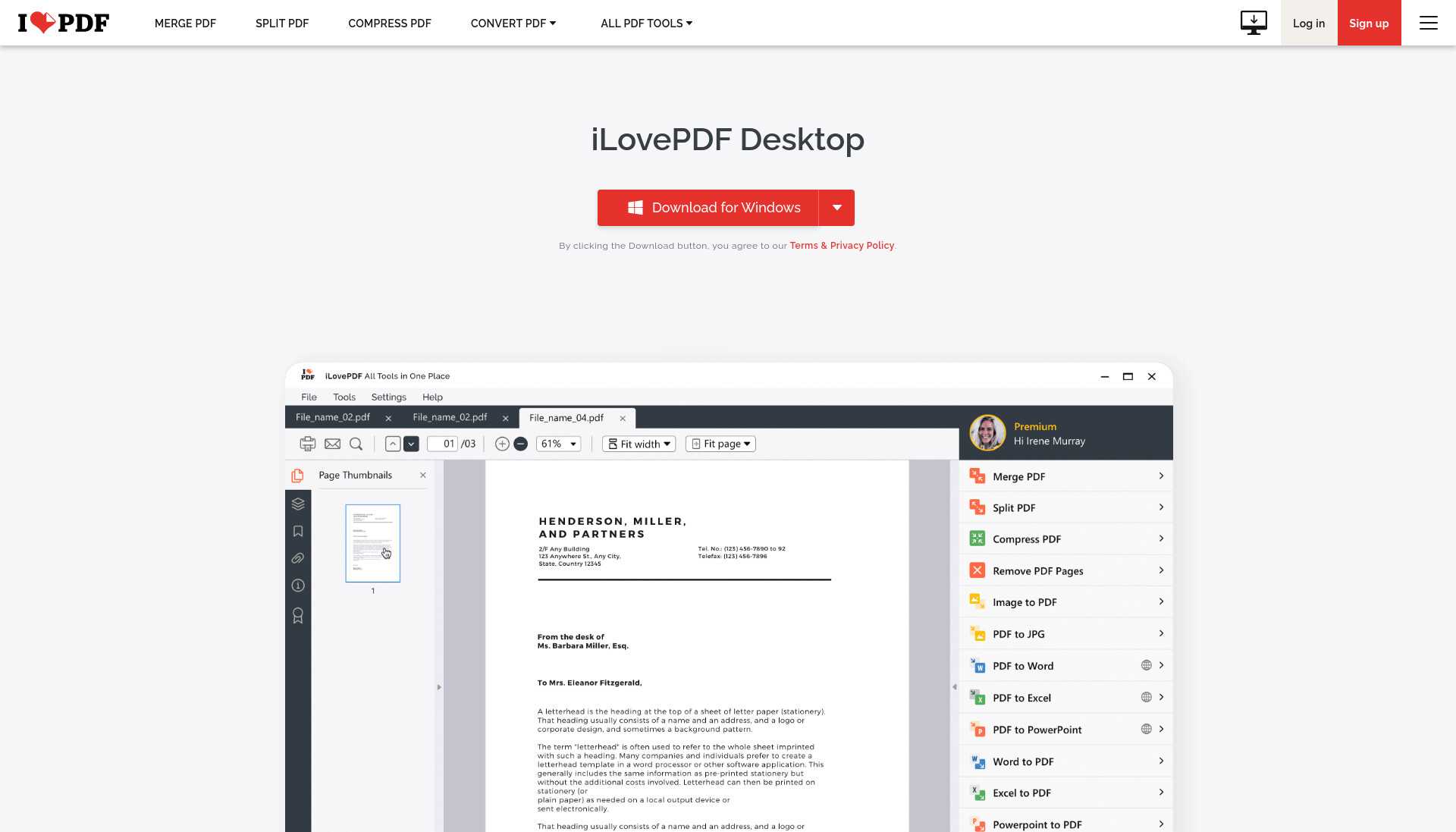Select the Powerpoint to PDF tool
The height and width of the screenshot is (832, 1456).
(1066, 824)
